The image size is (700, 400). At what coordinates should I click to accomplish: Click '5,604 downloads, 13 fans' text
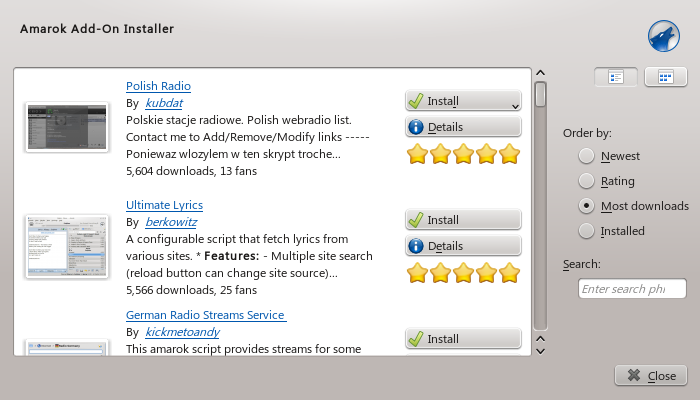coord(191,171)
